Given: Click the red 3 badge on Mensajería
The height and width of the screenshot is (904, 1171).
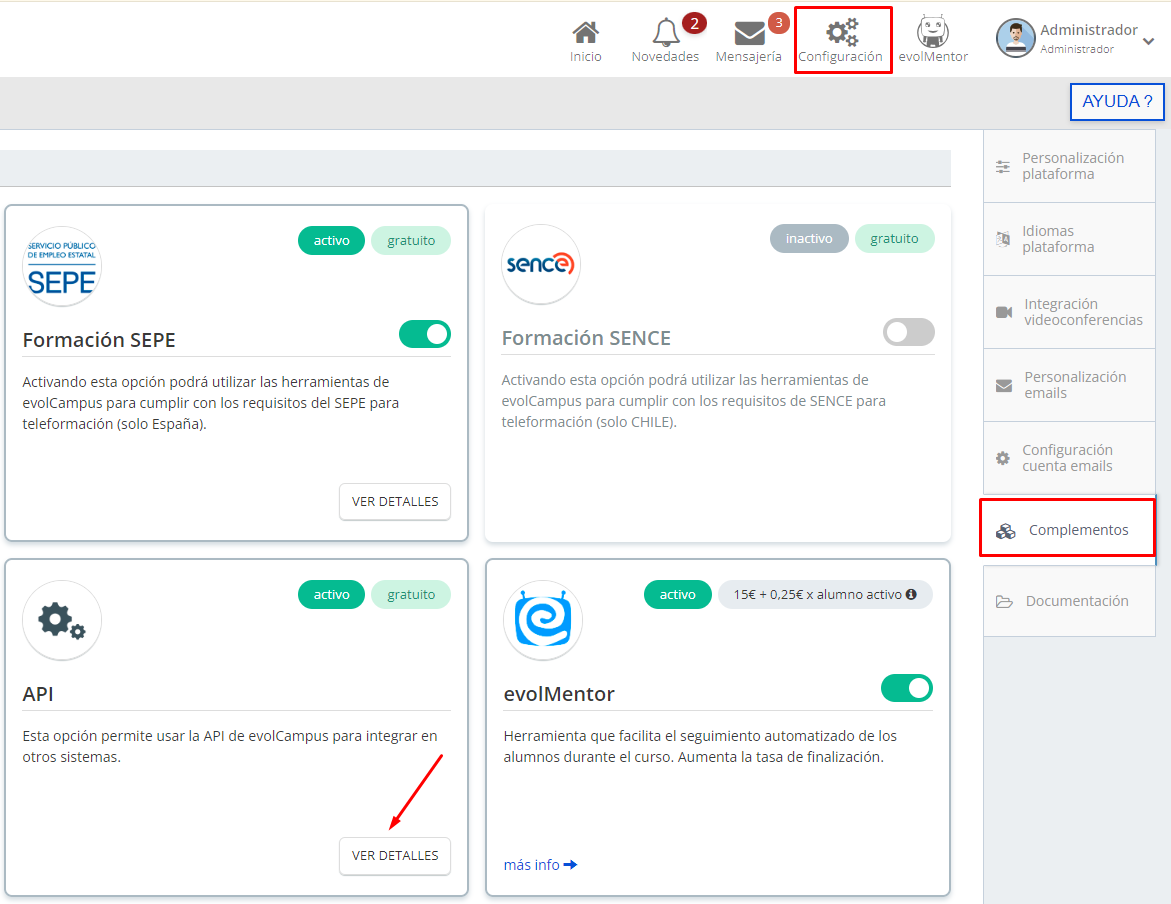Looking at the screenshot, I should (x=779, y=22).
